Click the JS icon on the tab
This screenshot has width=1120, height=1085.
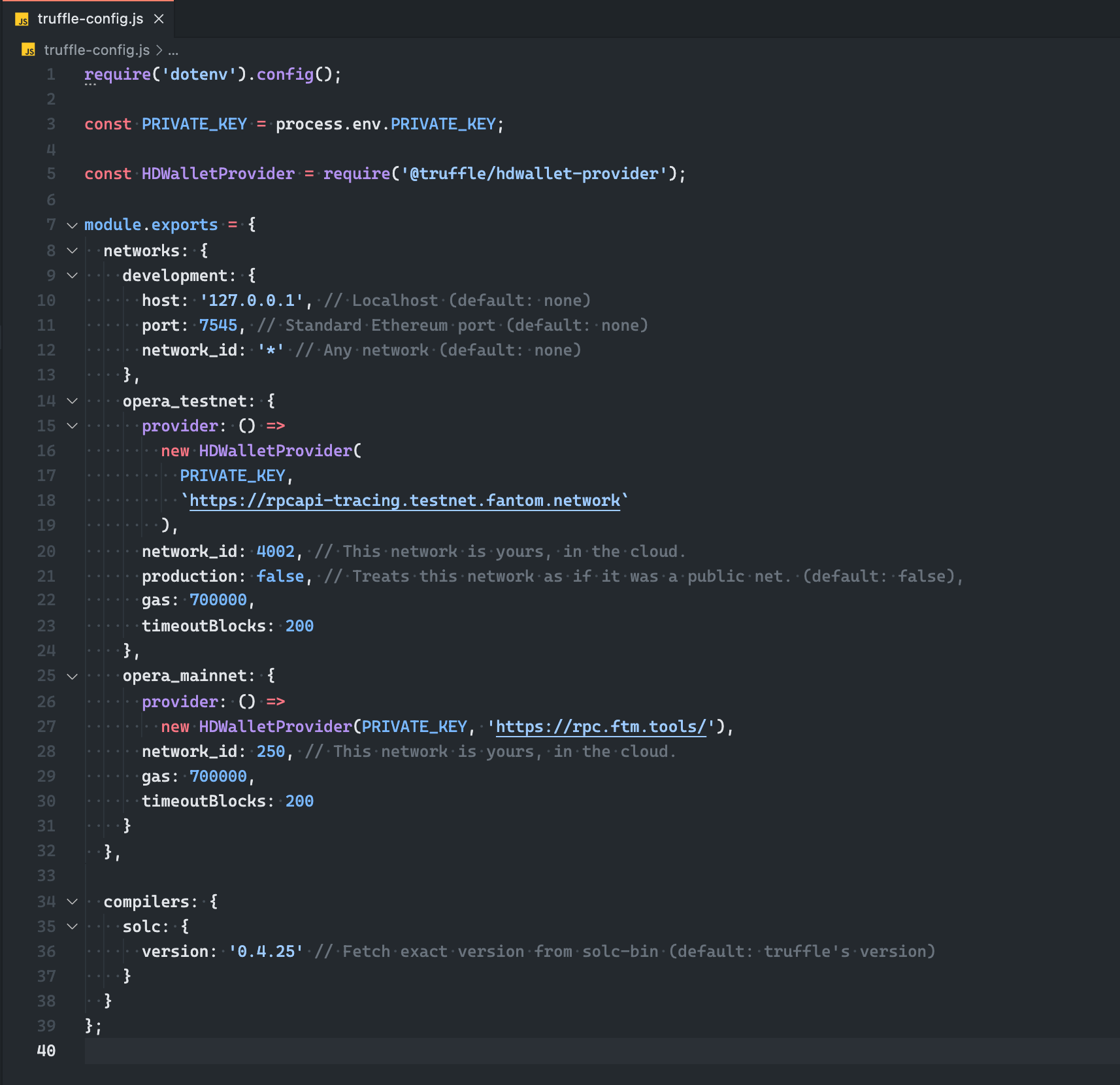(22, 20)
